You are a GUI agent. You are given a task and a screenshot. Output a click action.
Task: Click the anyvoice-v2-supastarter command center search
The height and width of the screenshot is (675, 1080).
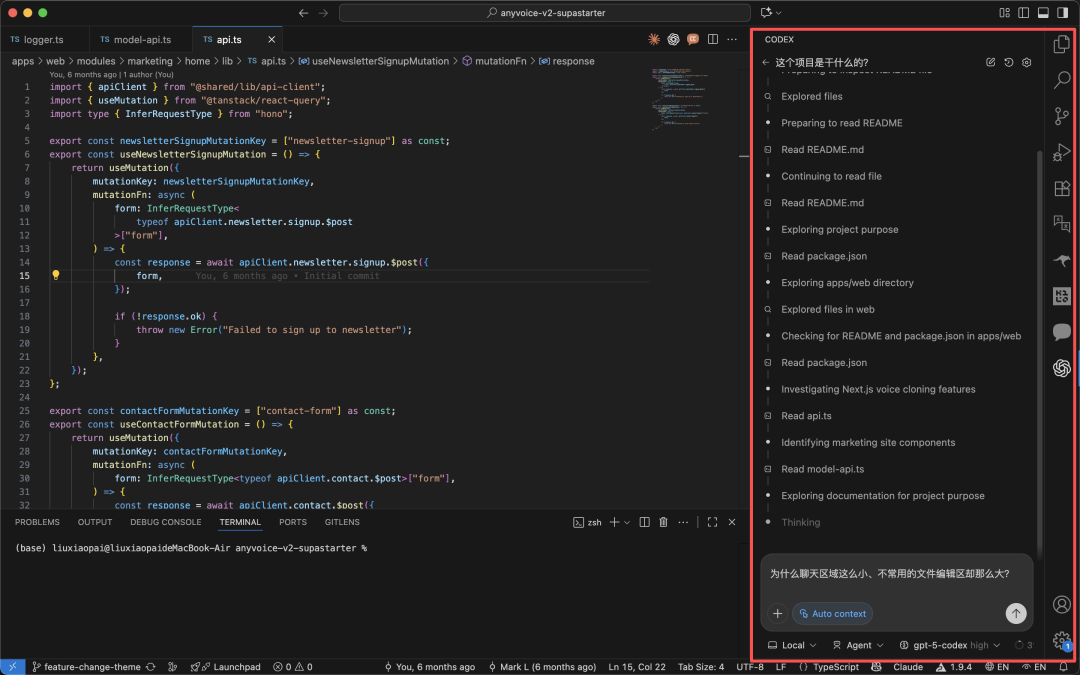click(545, 12)
